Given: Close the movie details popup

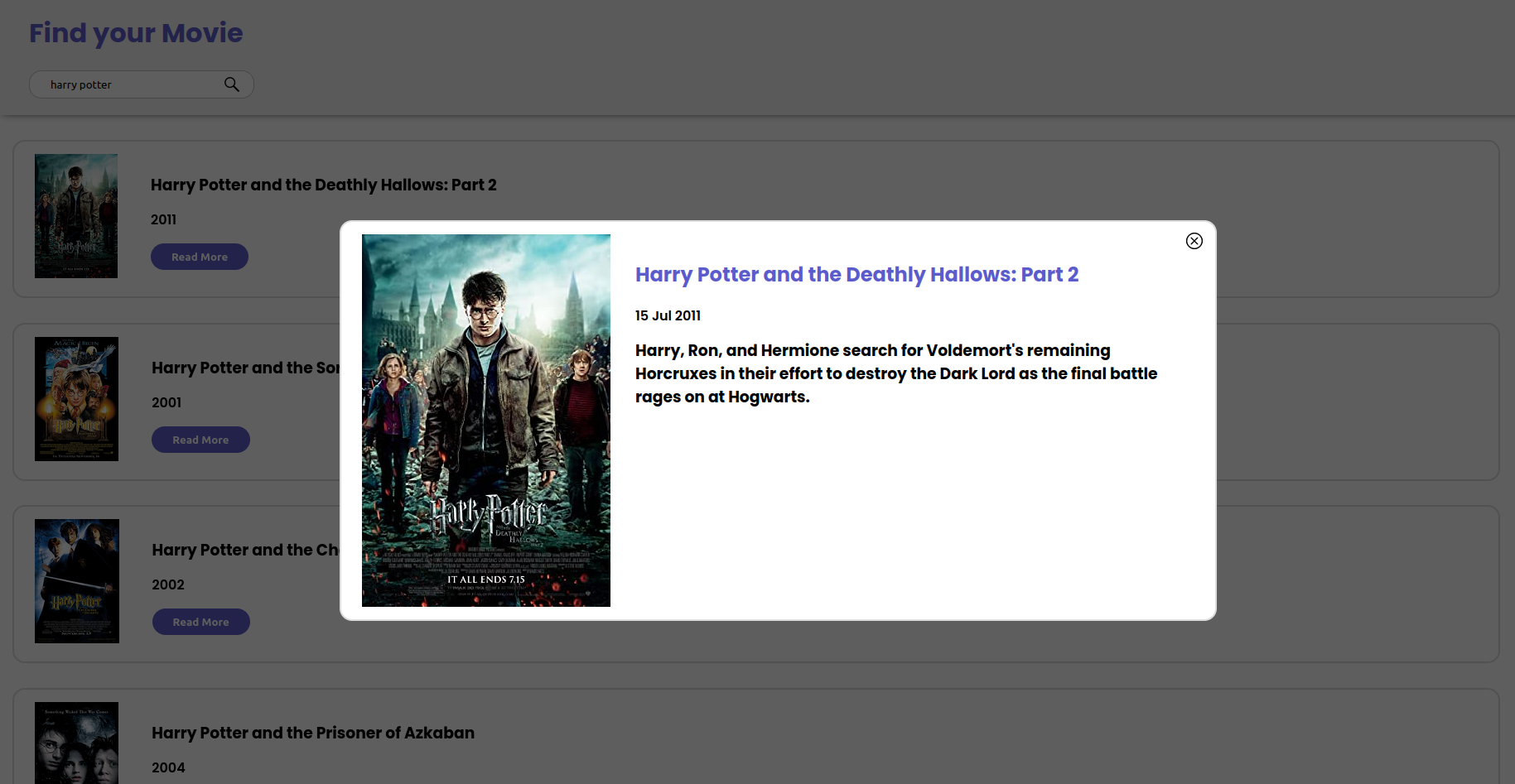Looking at the screenshot, I should click(x=1194, y=241).
